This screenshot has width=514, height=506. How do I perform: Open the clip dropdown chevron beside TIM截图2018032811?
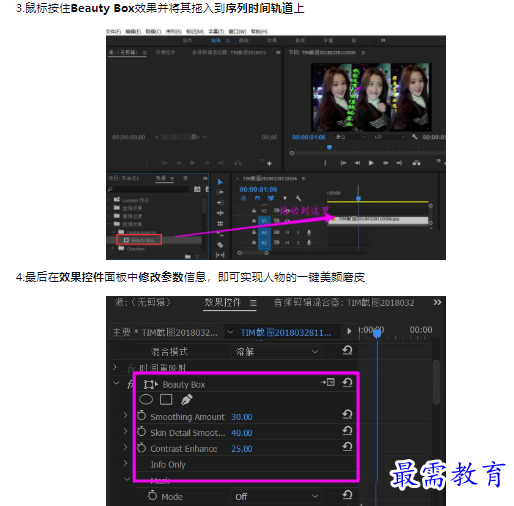[230, 332]
